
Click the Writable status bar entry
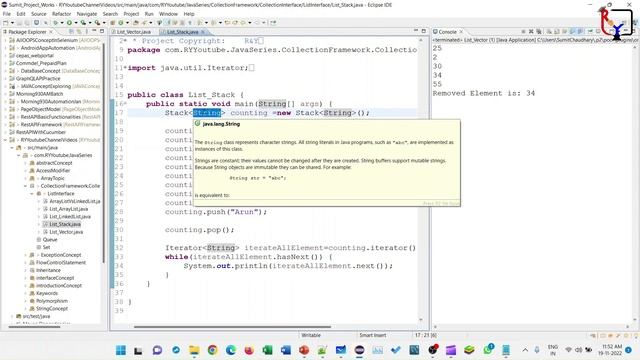pyautogui.click(x=311, y=335)
